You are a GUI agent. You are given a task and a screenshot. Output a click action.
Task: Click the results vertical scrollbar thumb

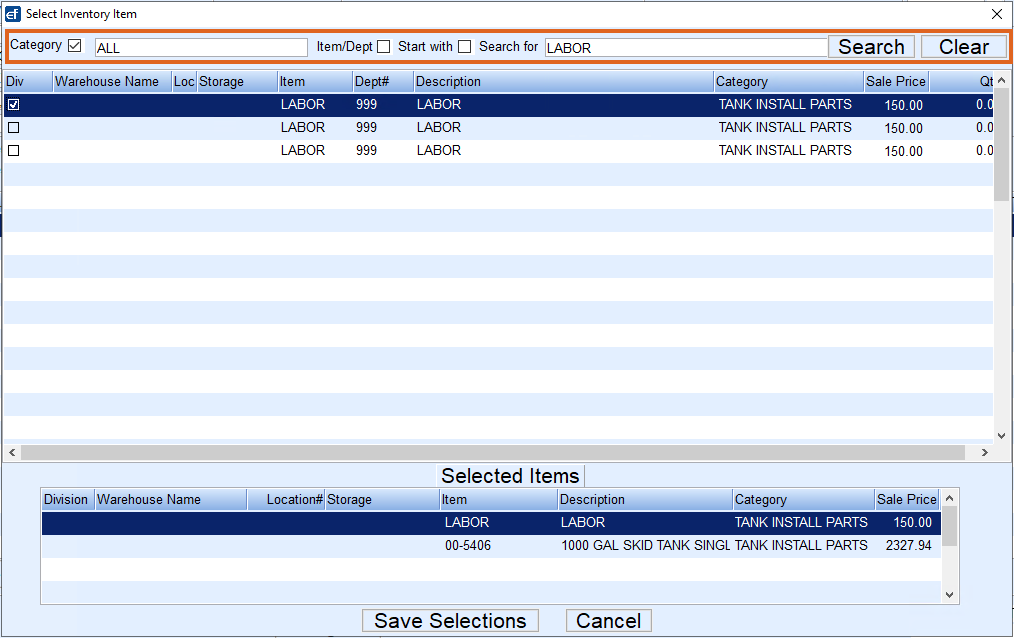click(1001, 145)
